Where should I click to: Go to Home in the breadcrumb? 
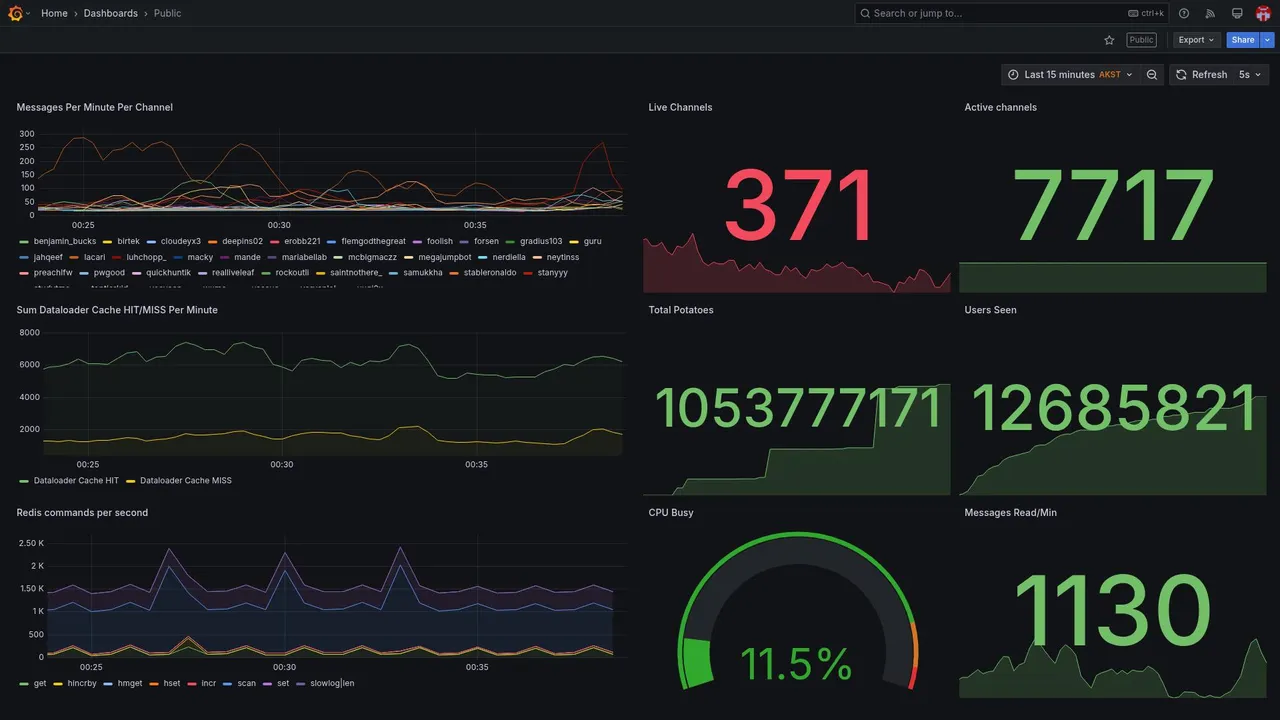(x=54, y=13)
